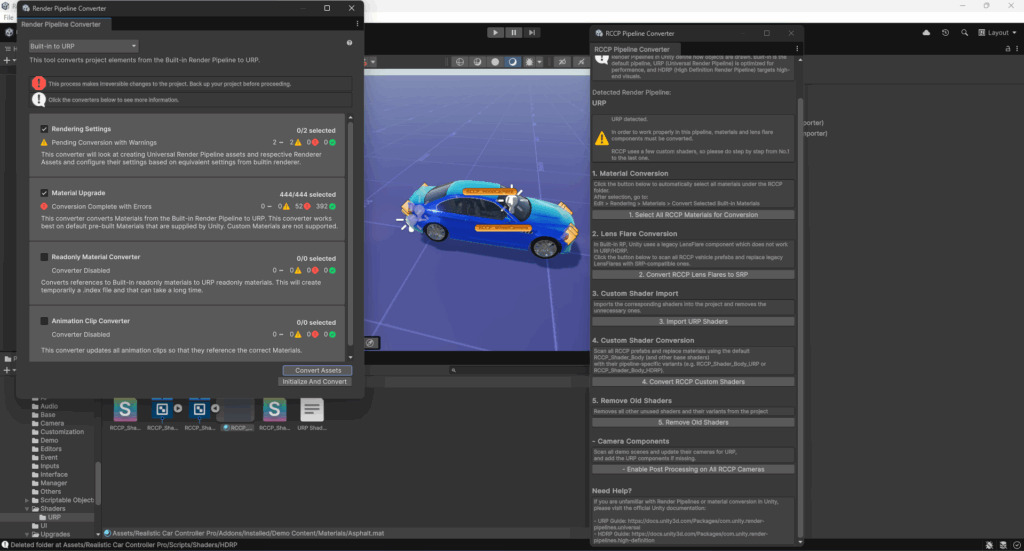Click Import URP Shaders button
The image size is (1024, 551).
tap(694, 321)
